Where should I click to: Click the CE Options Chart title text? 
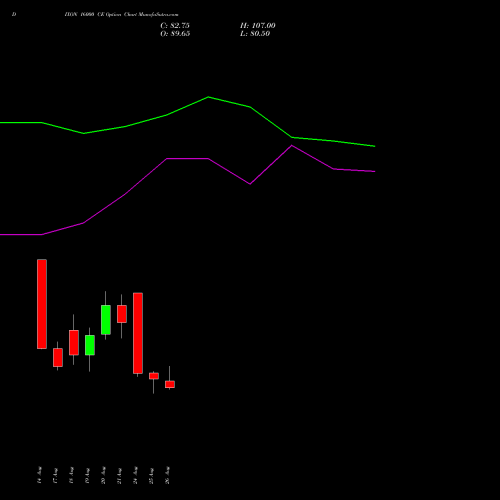[122, 14]
